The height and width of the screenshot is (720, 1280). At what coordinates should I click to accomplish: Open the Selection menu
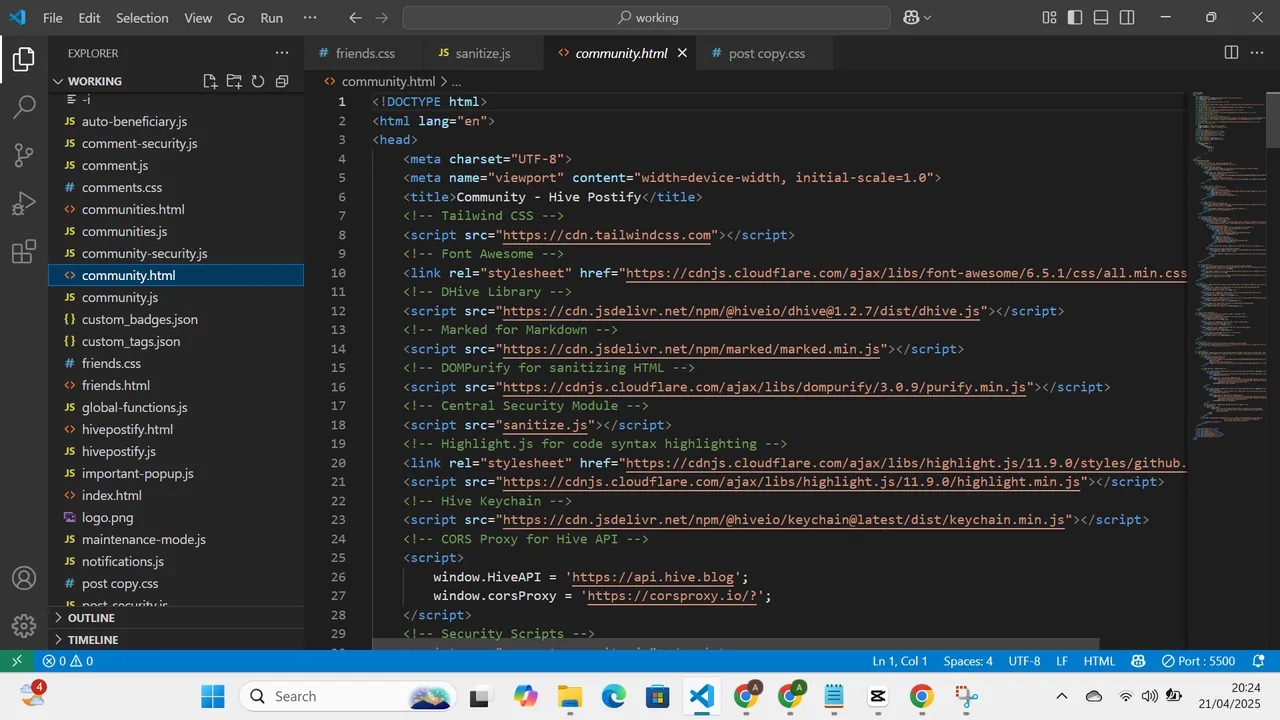[x=142, y=18]
